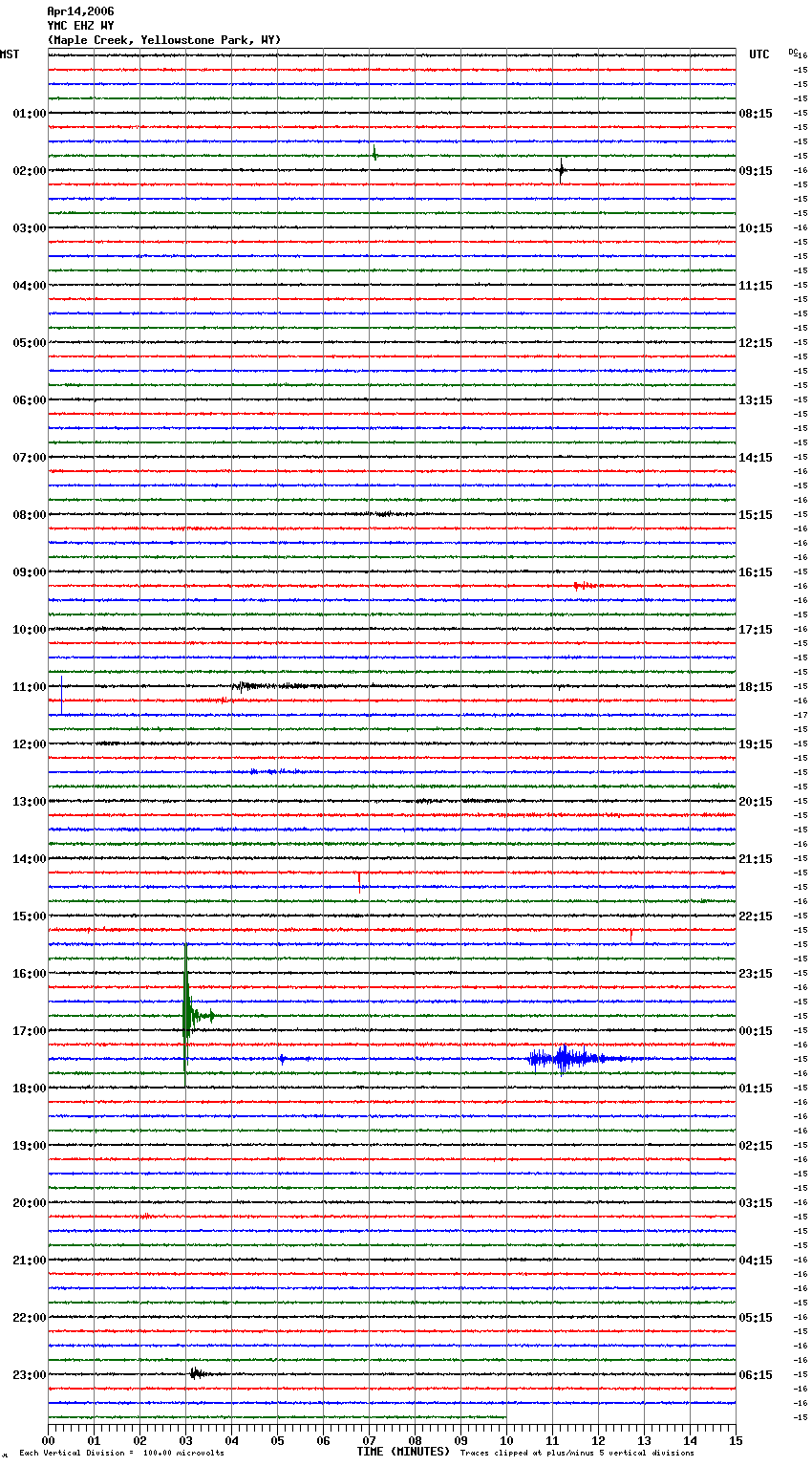Select the "01:00" MST time label
Viewport: 812px width, 1466px height.
coord(30,114)
